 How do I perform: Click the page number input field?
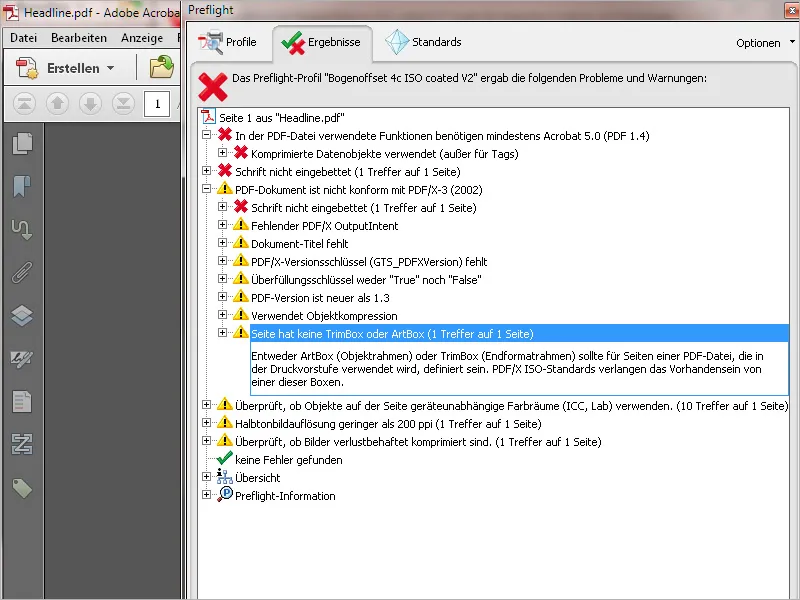click(x=157, y=104)
